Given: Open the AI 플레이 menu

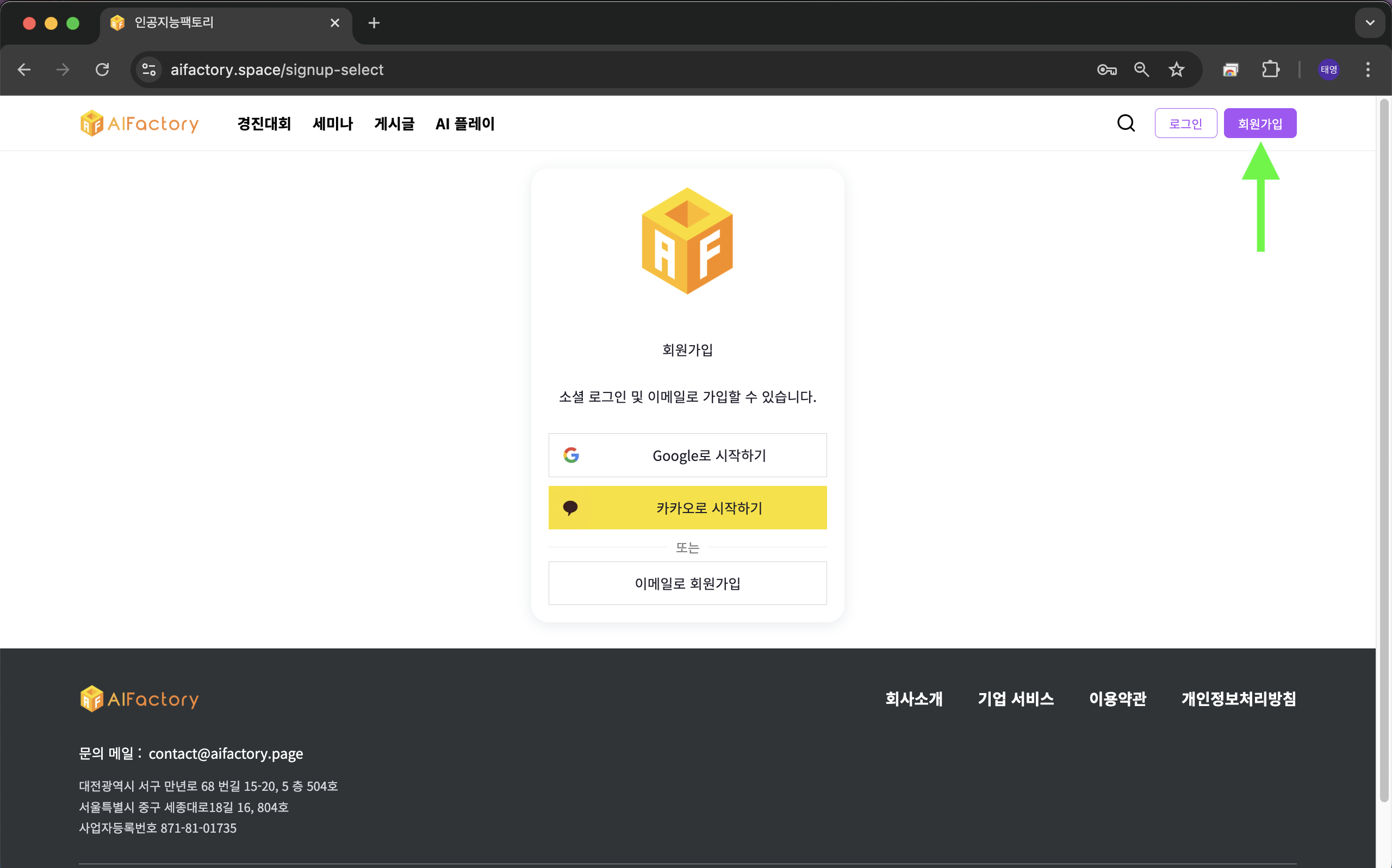Looking at the screenshot, I should [464, 123].
